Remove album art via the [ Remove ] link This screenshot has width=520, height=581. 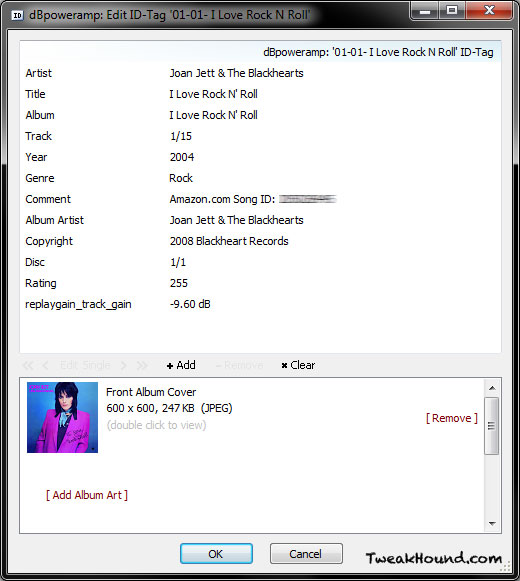point(452,418)
